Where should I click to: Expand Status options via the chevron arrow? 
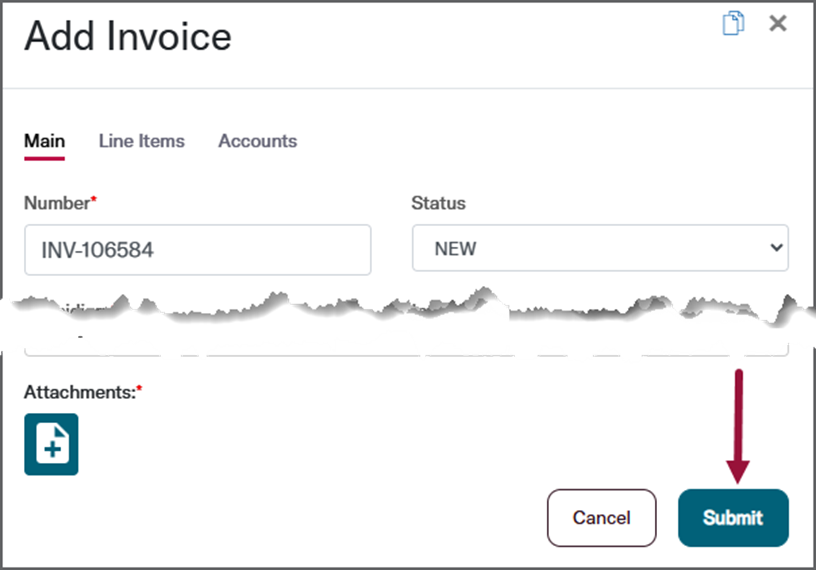[x=776, y=248]
